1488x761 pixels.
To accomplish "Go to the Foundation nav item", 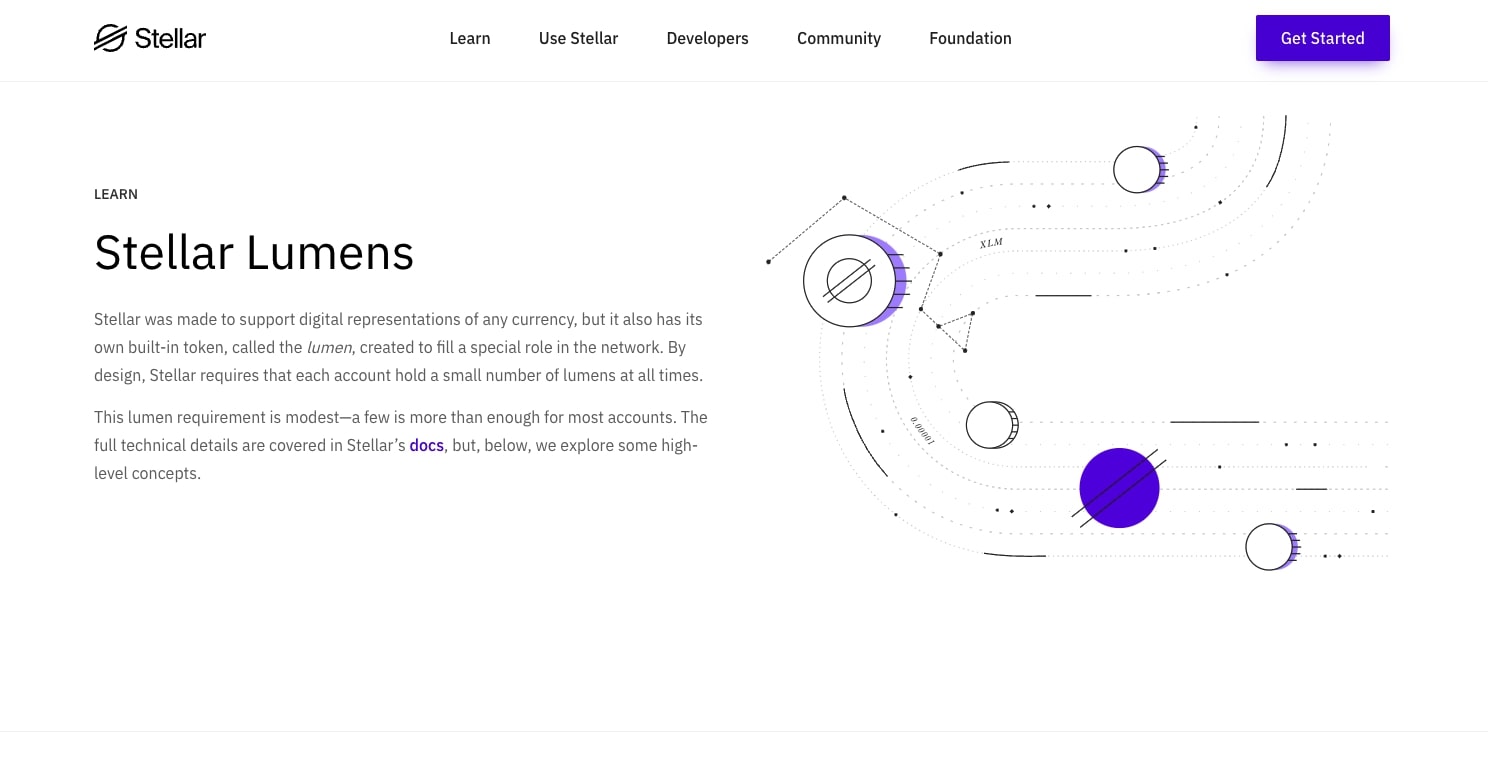I will [970, 38].
